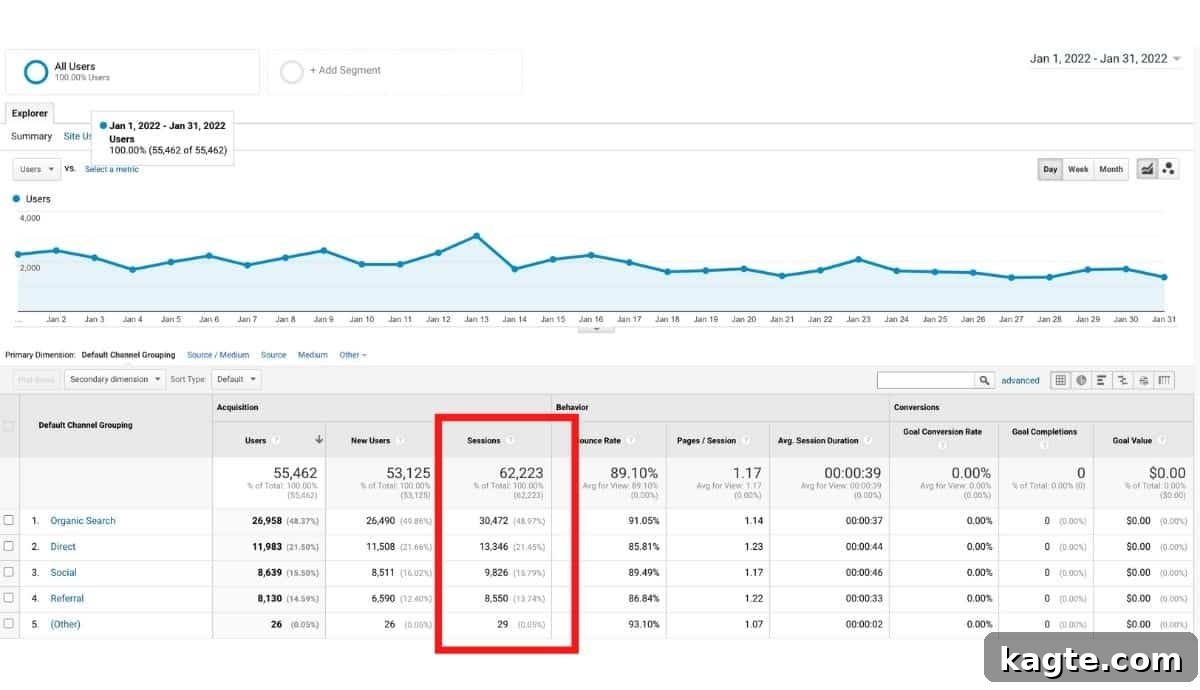Click the Users column help icon
Image resolution: width=1200 pixels, height=690 pixels.
(x=276, y=440)
